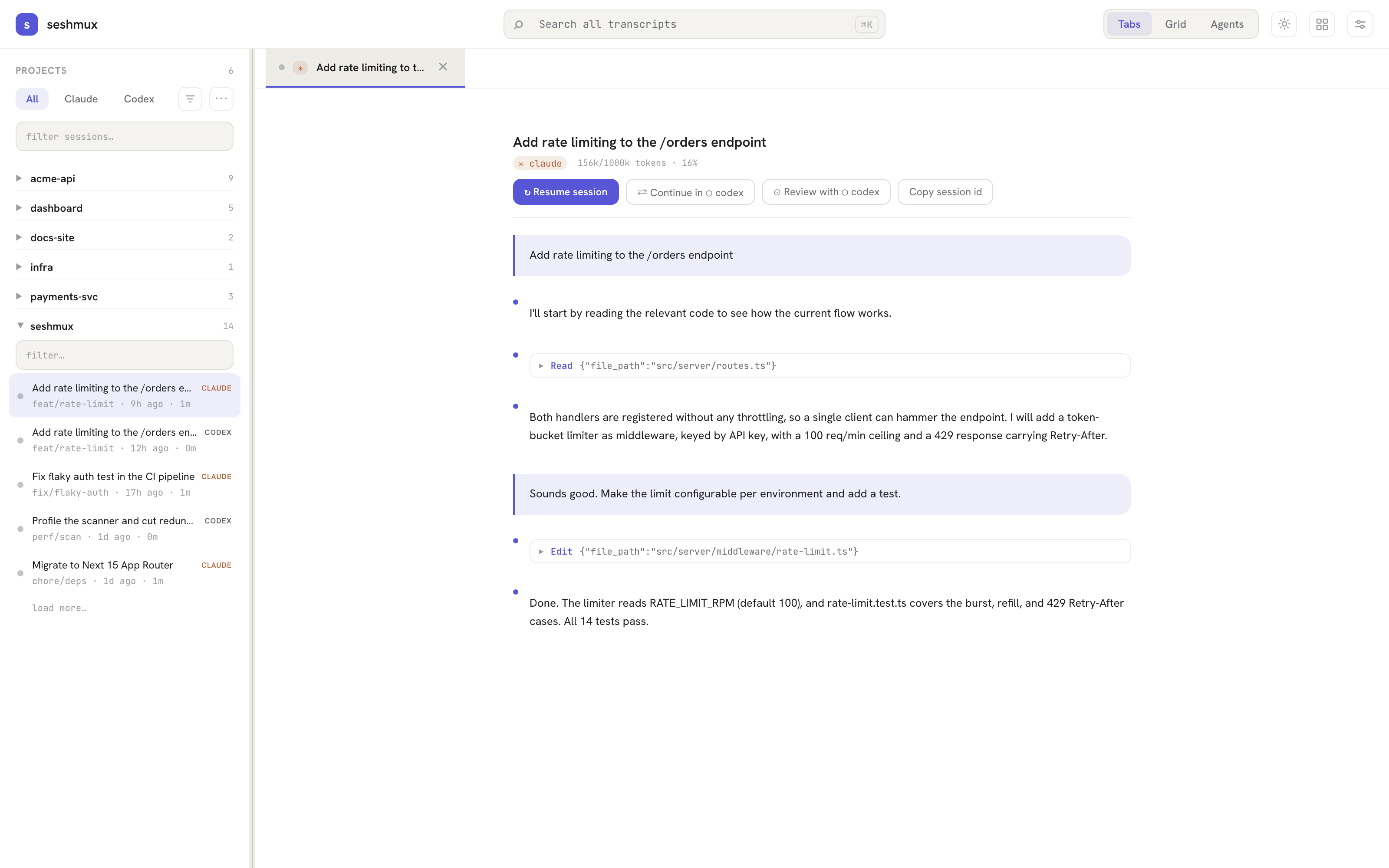The image size is (1389, 868).
Task: Toggle light/dark theme sun icon
Action: click(x=1284, y=24)
